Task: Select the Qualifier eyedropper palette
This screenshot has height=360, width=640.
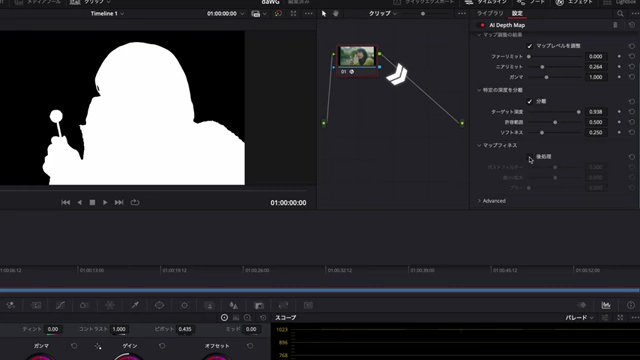Action: [x=135, y=305]
